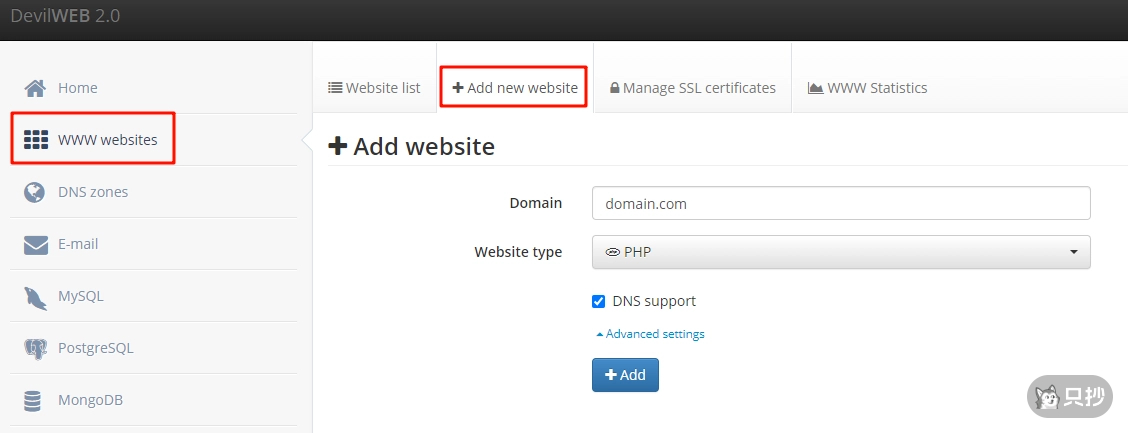1128x433 pixels.
Task: Uncheck the DNS support checkbox
Action: coord(599,301)
